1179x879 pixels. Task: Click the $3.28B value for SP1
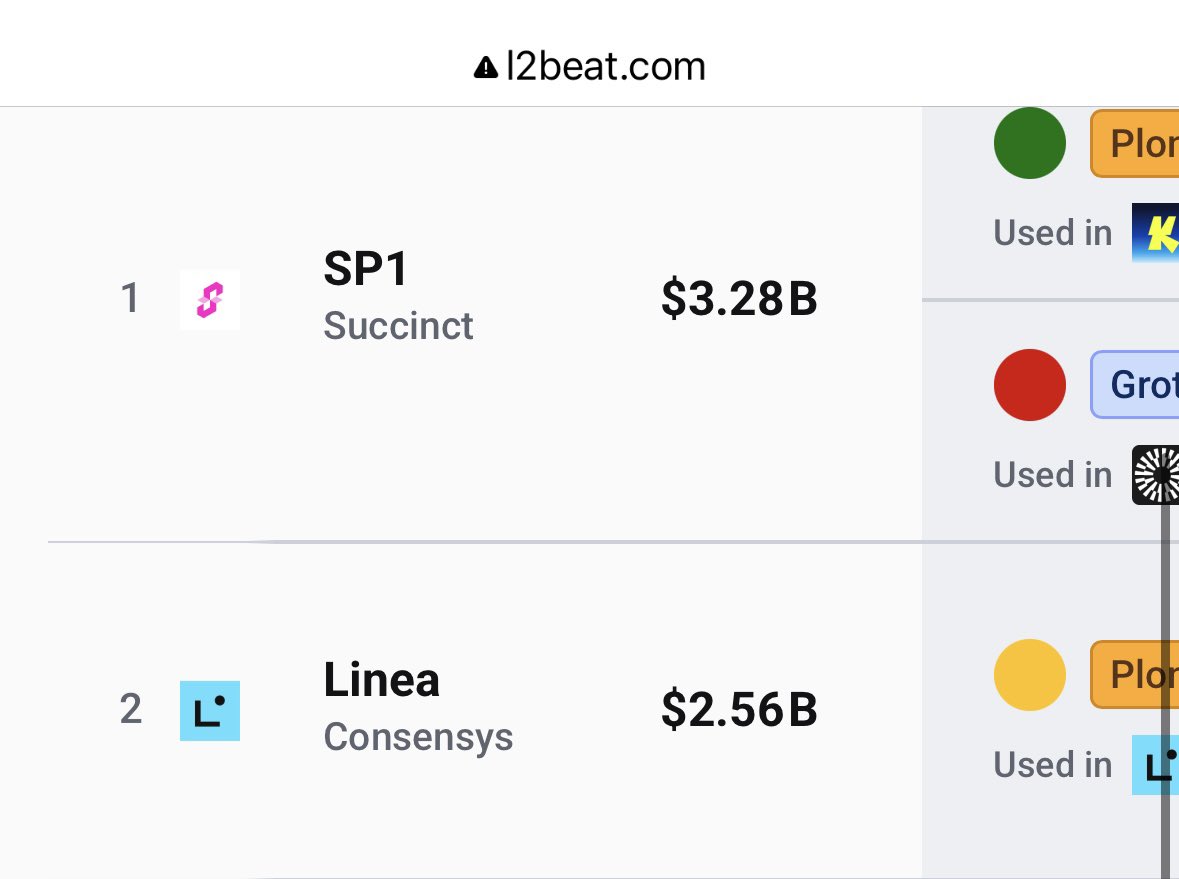tap(739, 299)
